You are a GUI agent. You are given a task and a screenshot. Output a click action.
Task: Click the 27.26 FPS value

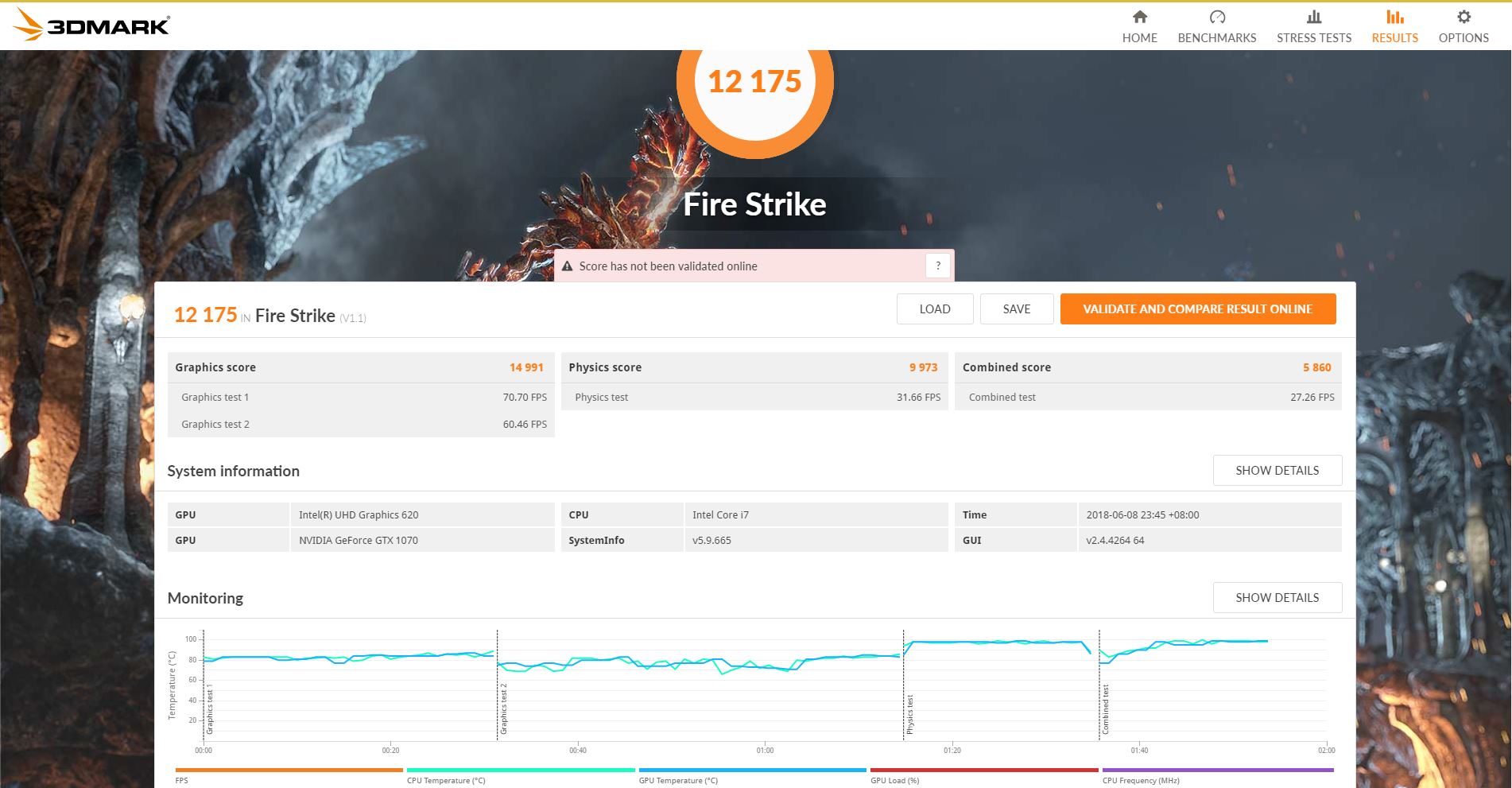[1312, 398]
